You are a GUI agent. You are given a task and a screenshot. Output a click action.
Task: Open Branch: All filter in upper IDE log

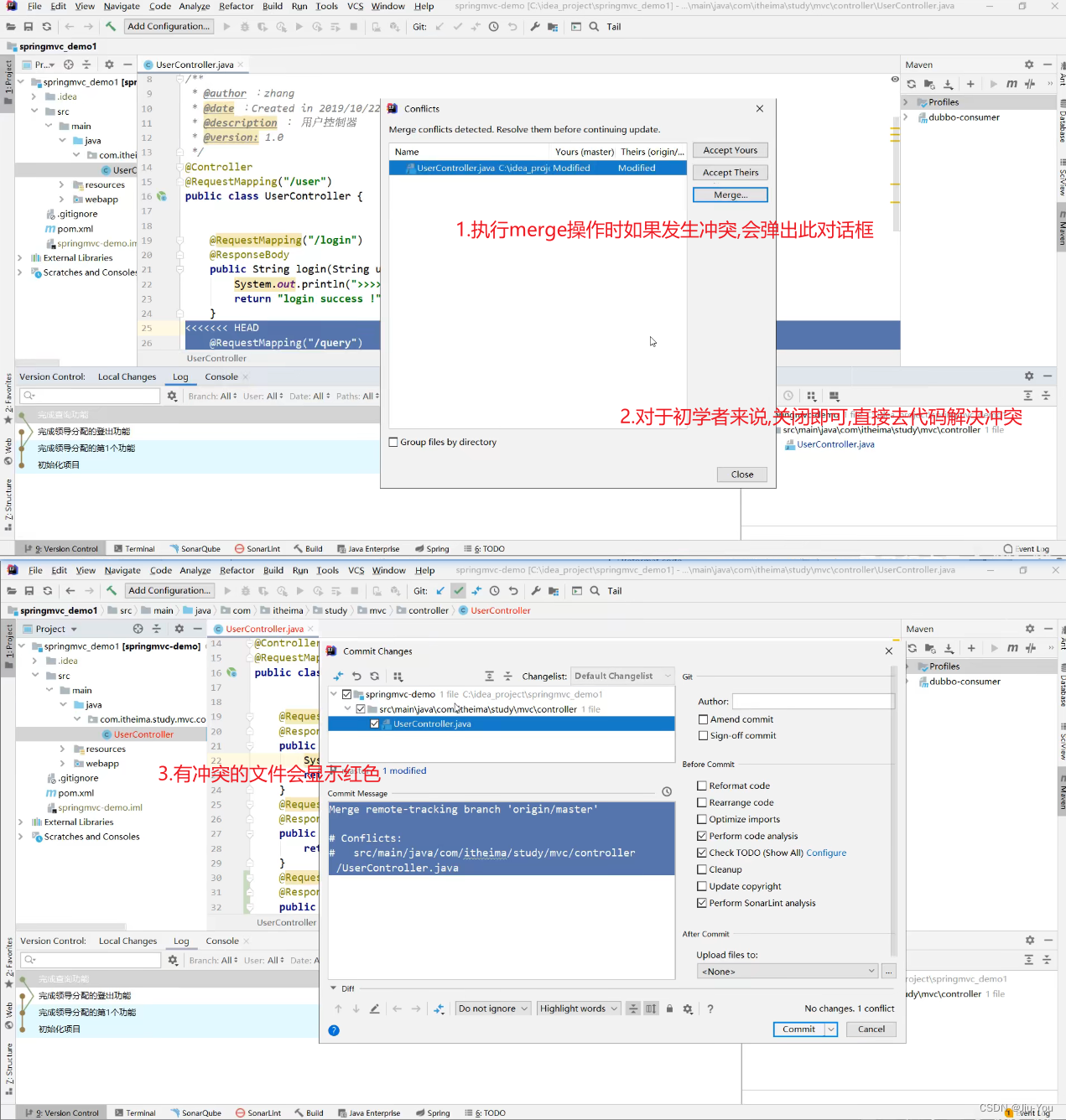(212, 397)
